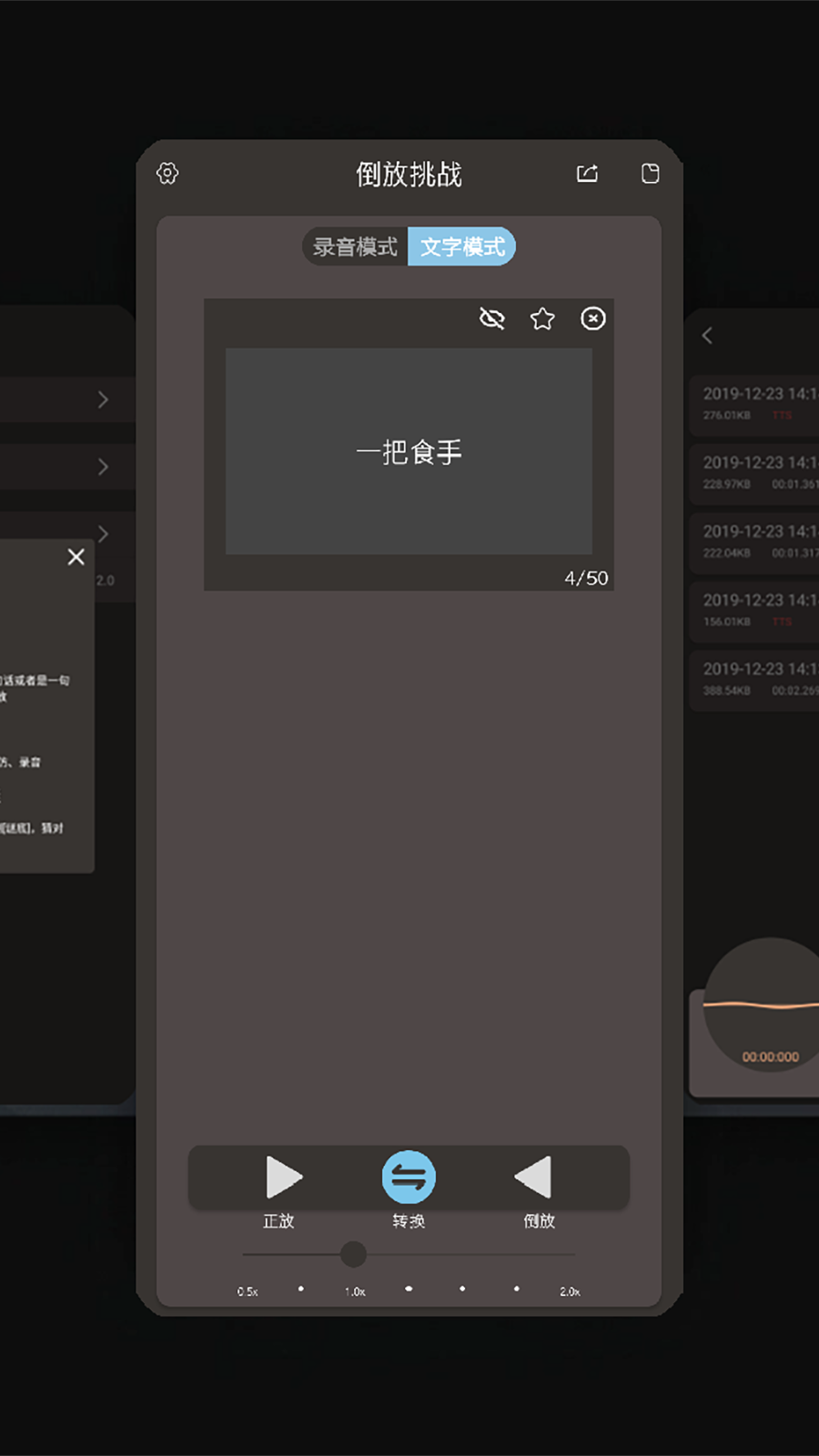Toggle text visibility with crossed-eye icon
This screenshot has height=1456, width=819.
(x=491, y=318)
